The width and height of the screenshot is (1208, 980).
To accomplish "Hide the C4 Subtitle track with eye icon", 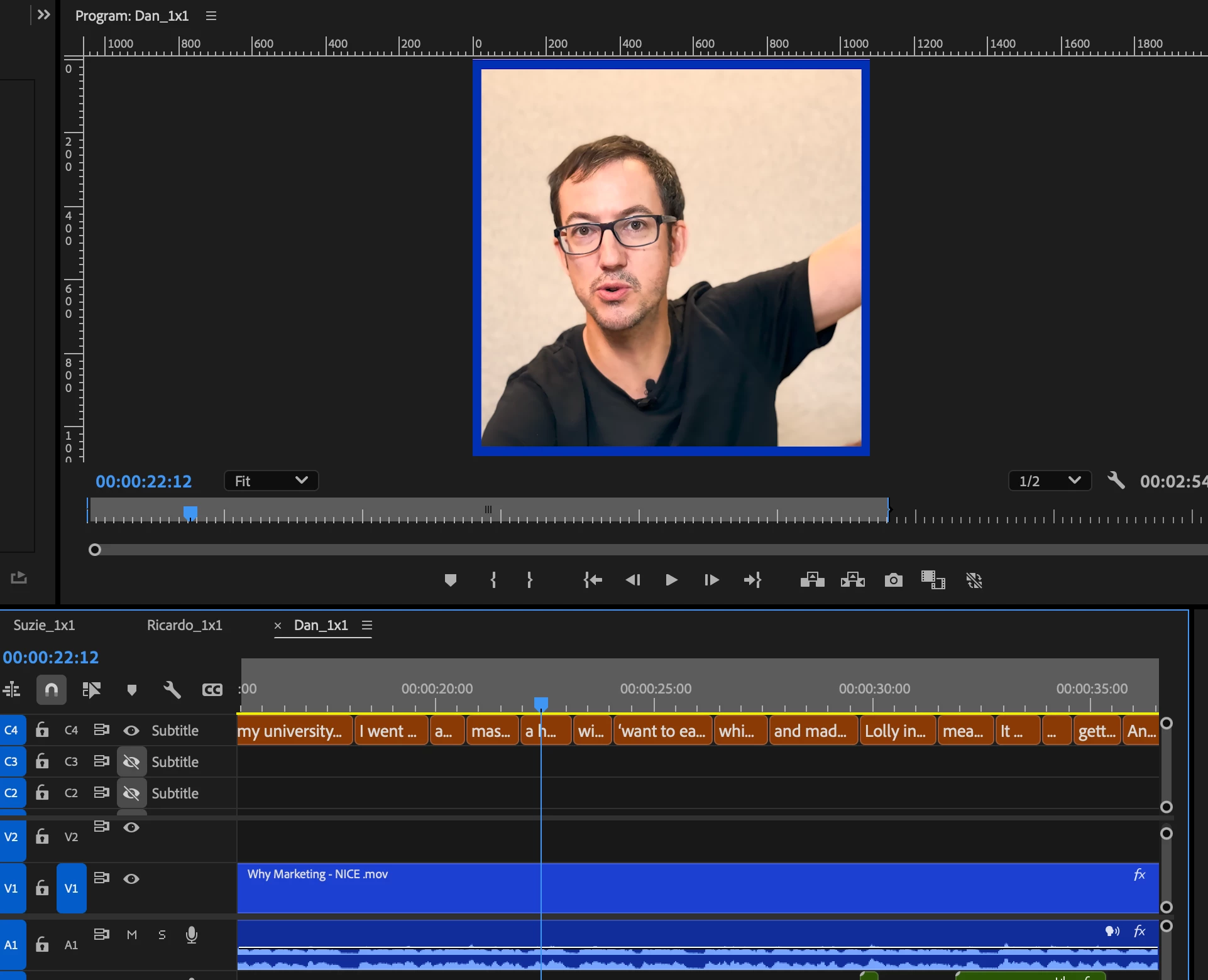I will 131,730.
